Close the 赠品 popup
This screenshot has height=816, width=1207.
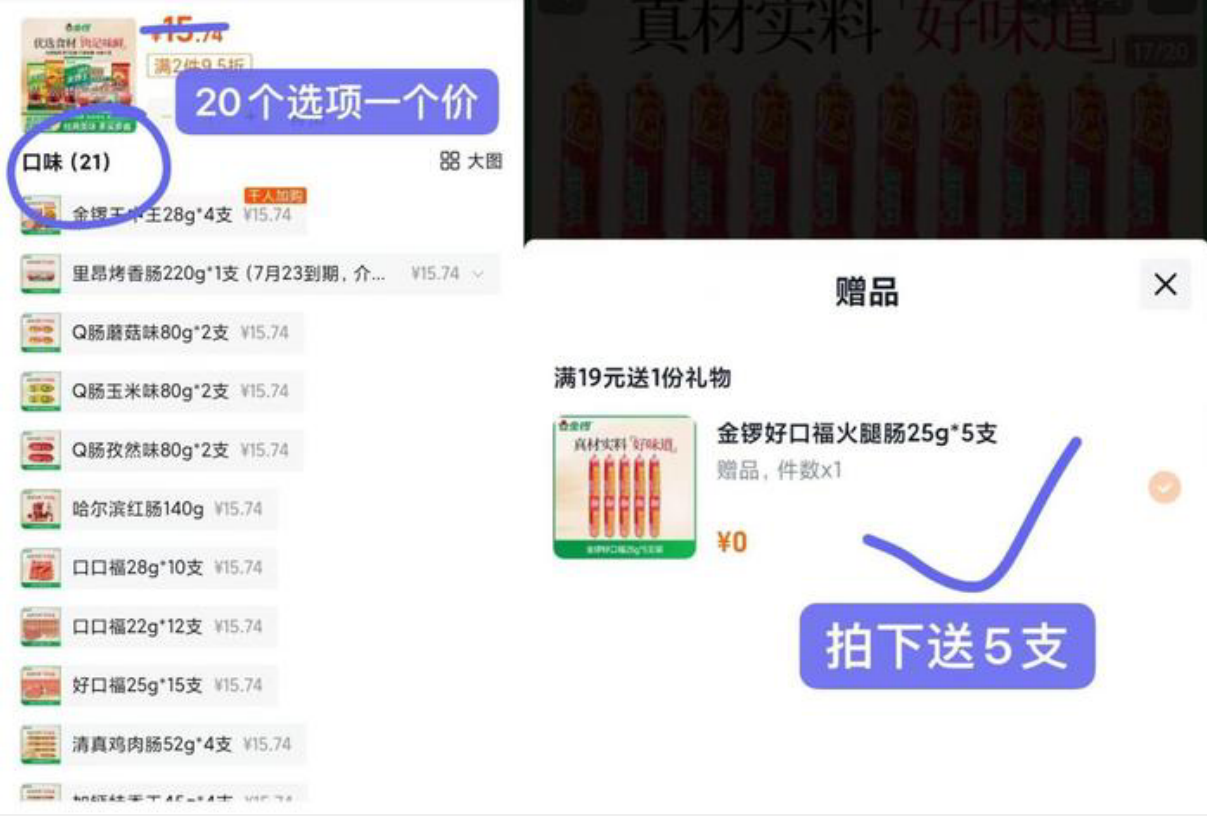(x=1165, y=285)
